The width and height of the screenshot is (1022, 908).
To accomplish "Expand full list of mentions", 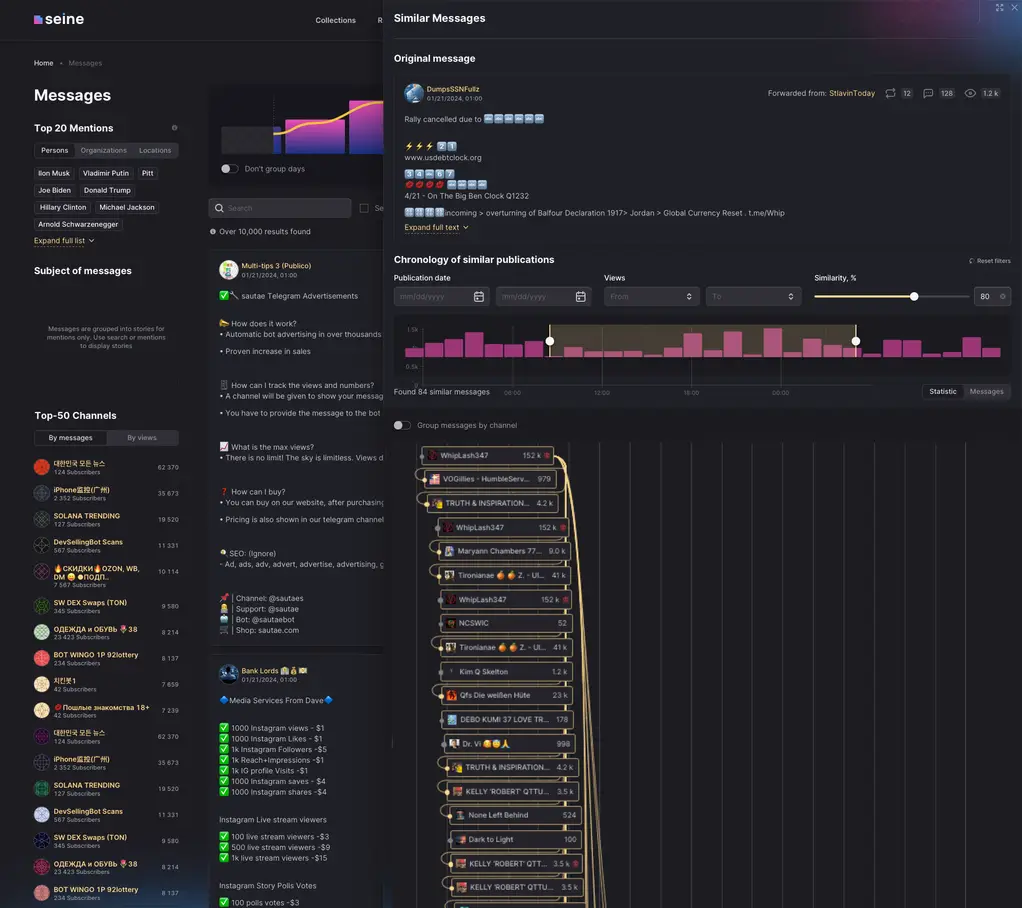I will (64, 241).
